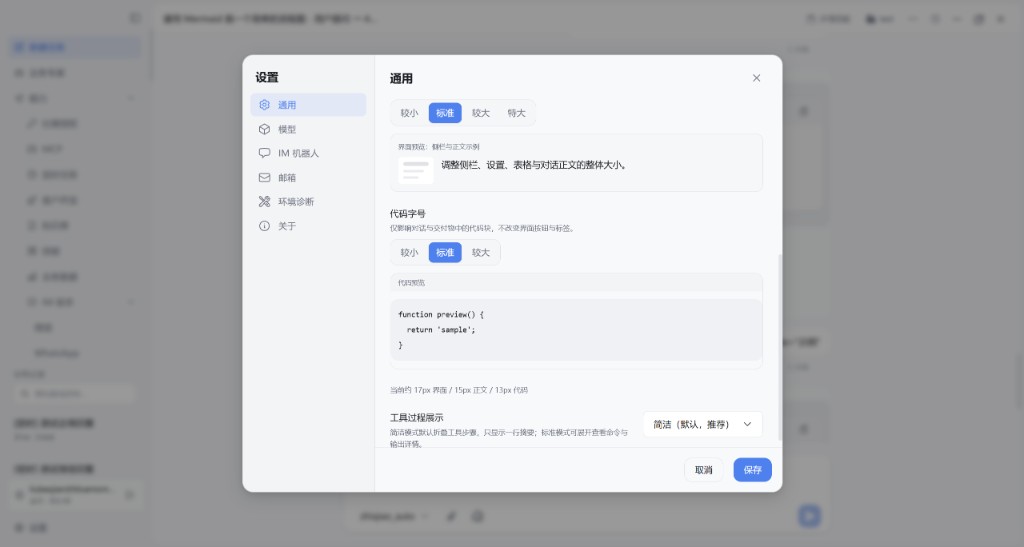Select 特大 for interface size
The width and height of the screenshot is (1024, 547).
point(517,113)
